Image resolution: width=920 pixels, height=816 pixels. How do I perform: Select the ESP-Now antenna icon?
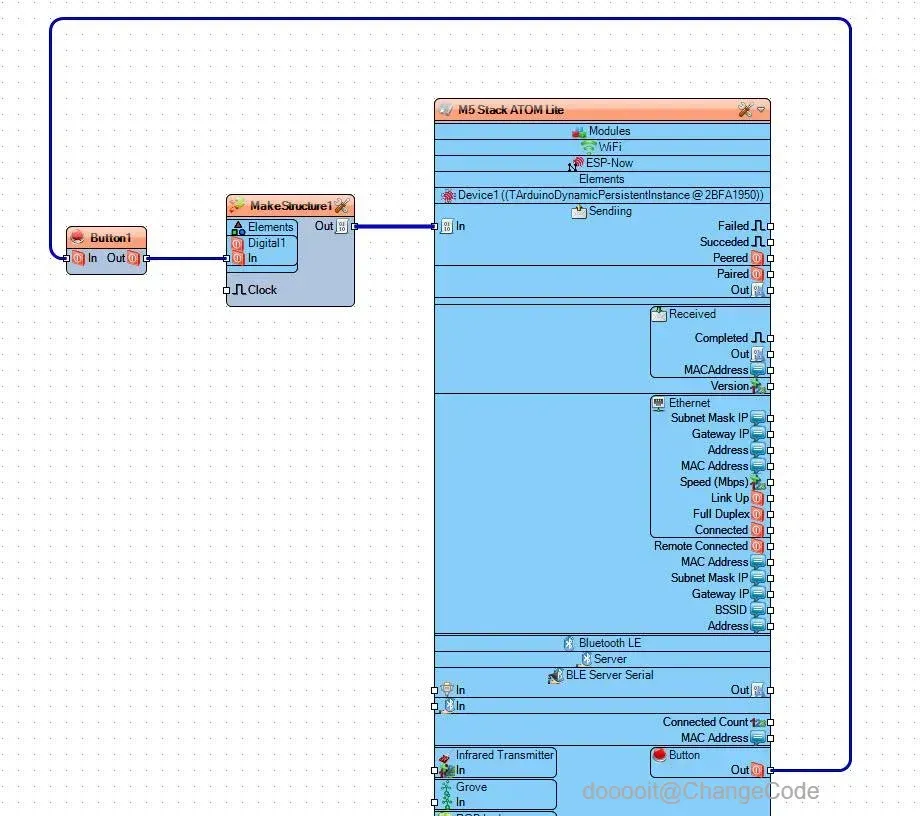pyautogui.click(x=576, y=164)
